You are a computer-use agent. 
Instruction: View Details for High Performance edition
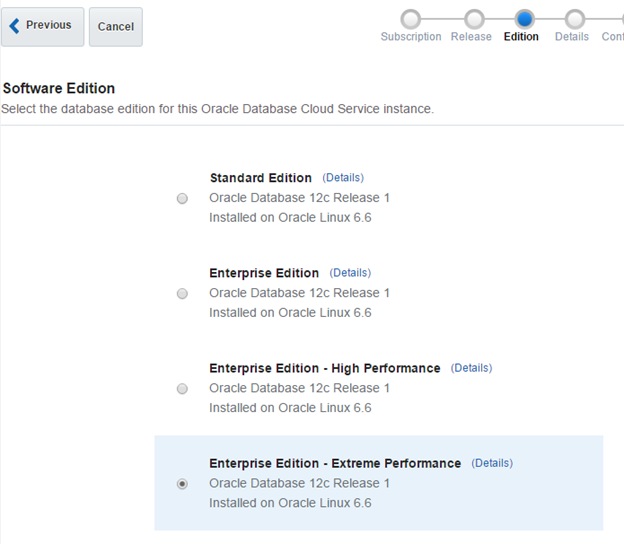(x=472, y=368)
